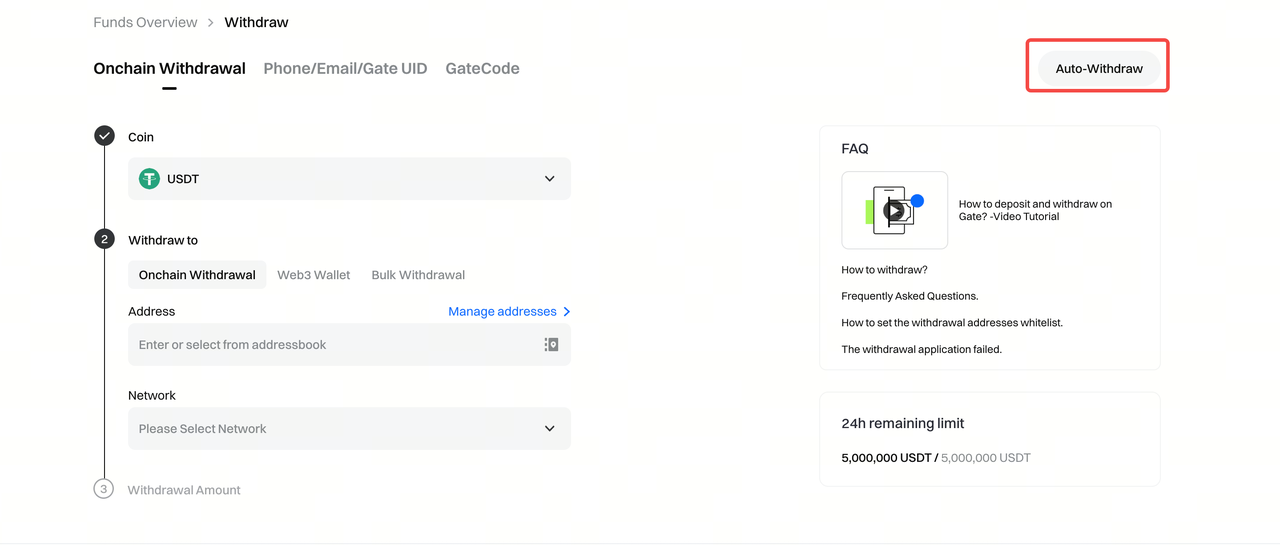Select the Bulk Withdrawal option
The image size is (1280, 545).
coord(418,275)
